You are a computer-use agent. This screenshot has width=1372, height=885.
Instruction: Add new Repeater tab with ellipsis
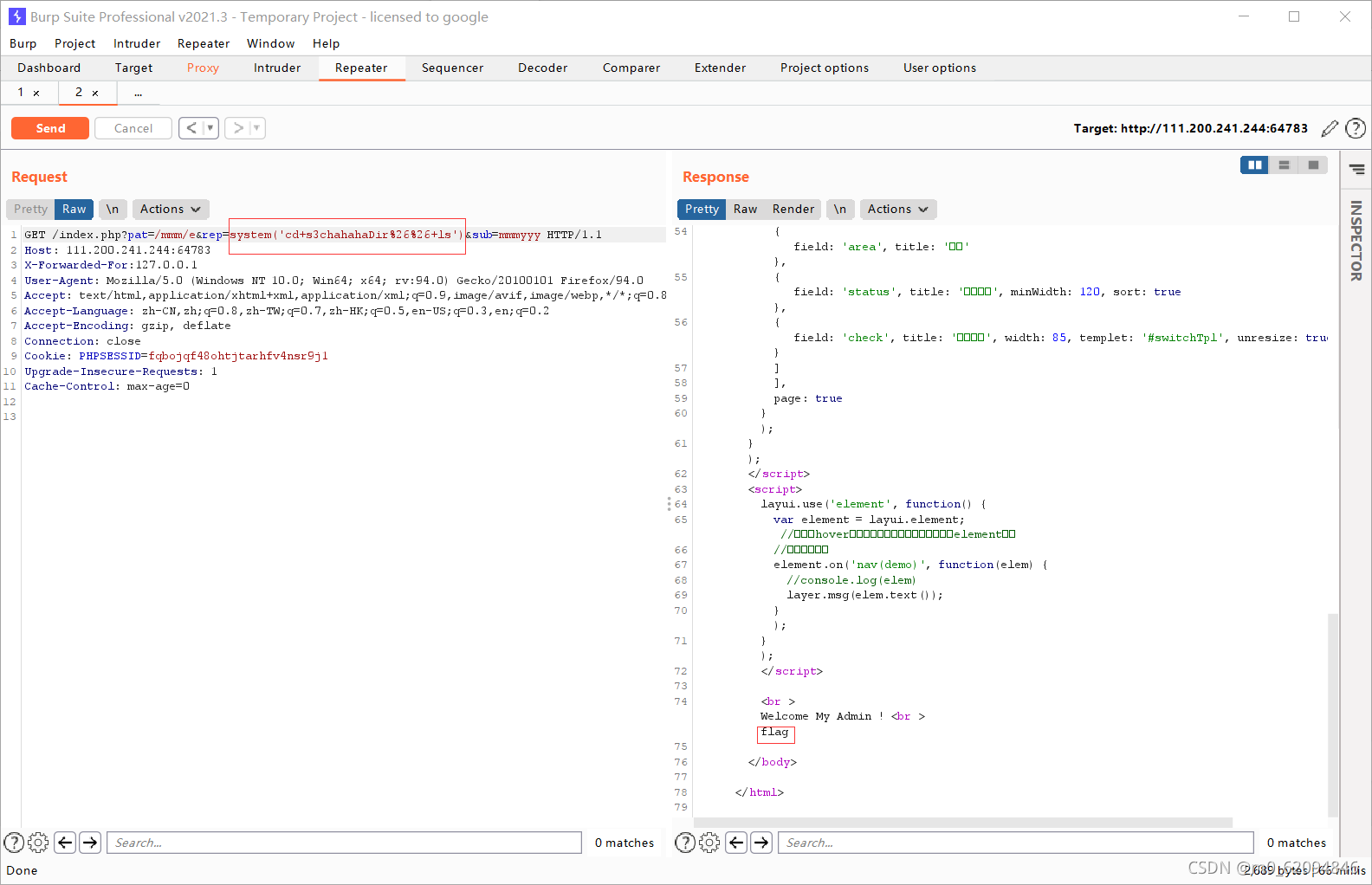[138, 93]
